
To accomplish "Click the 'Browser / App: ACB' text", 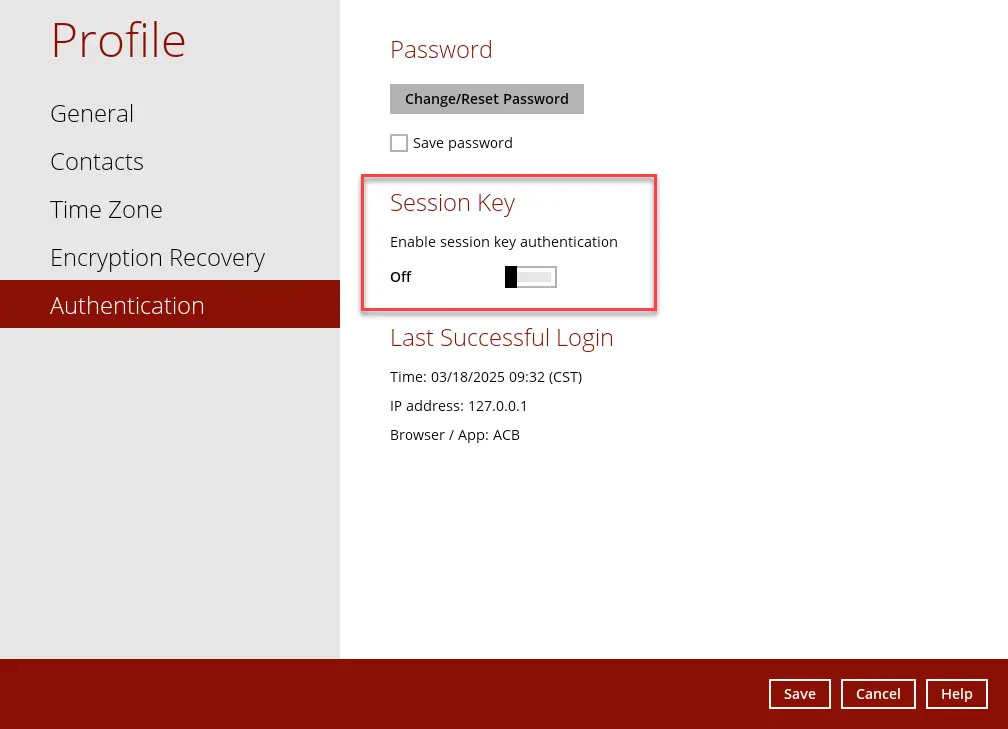I will pos(454,435).
